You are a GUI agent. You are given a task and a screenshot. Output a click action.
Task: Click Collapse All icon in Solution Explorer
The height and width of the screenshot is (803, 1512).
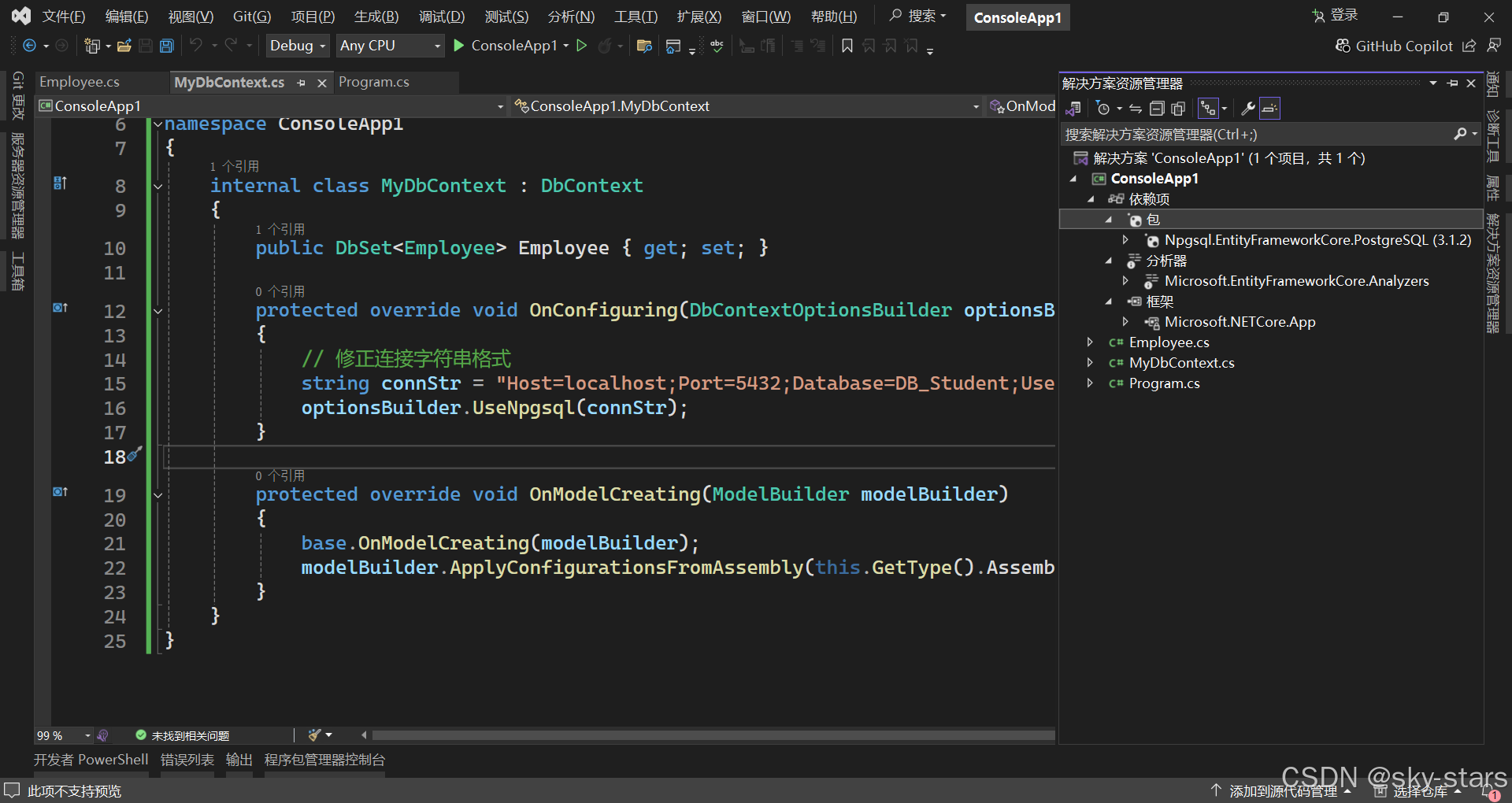1157,109
